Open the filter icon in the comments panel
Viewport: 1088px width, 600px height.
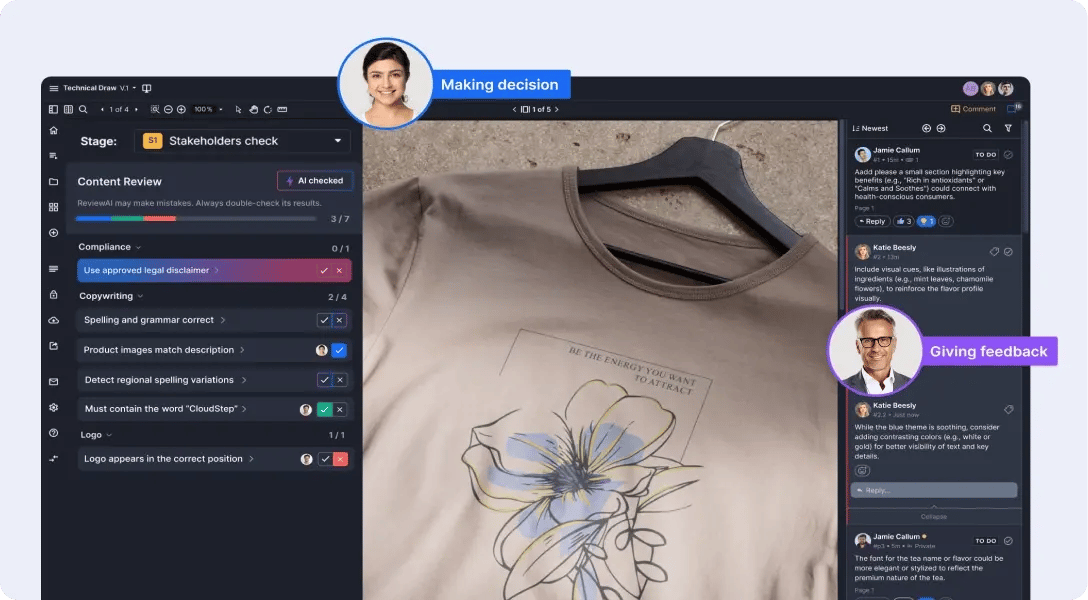(1009, 128)
